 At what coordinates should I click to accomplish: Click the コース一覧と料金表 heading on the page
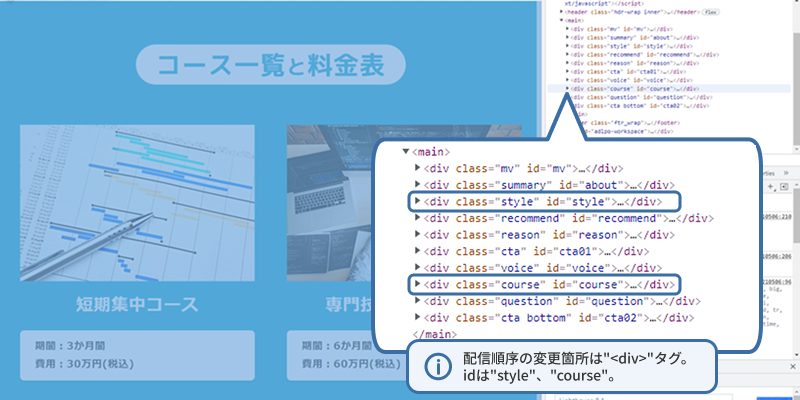[270, 65]
